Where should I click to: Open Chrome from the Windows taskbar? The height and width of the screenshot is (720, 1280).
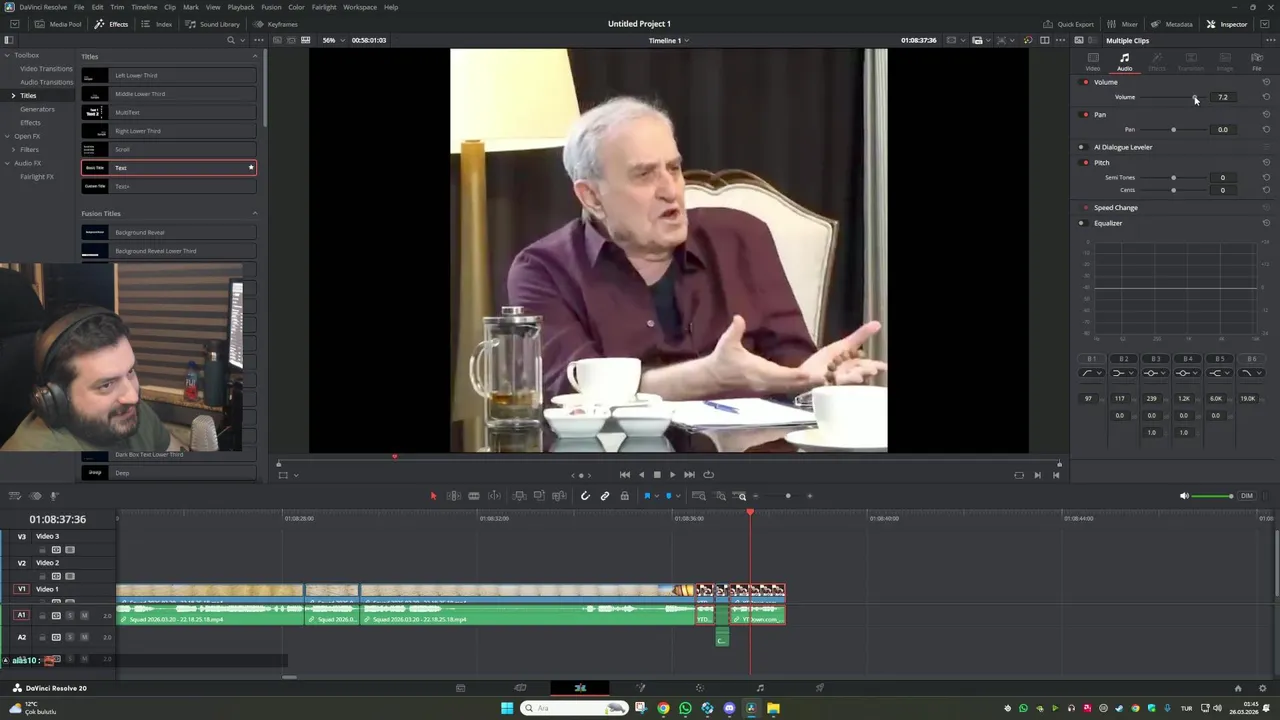663,708
